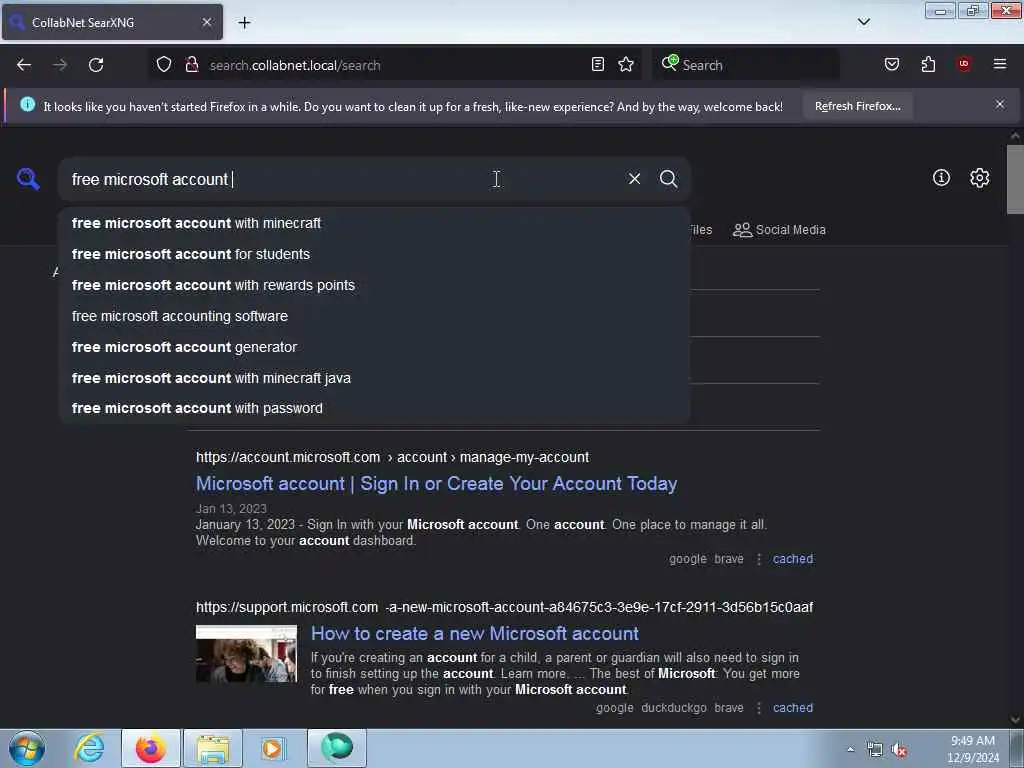Screen dimensions: 1024x768
Task: Open the SearXNG about info icon
Action: point(941,178)
